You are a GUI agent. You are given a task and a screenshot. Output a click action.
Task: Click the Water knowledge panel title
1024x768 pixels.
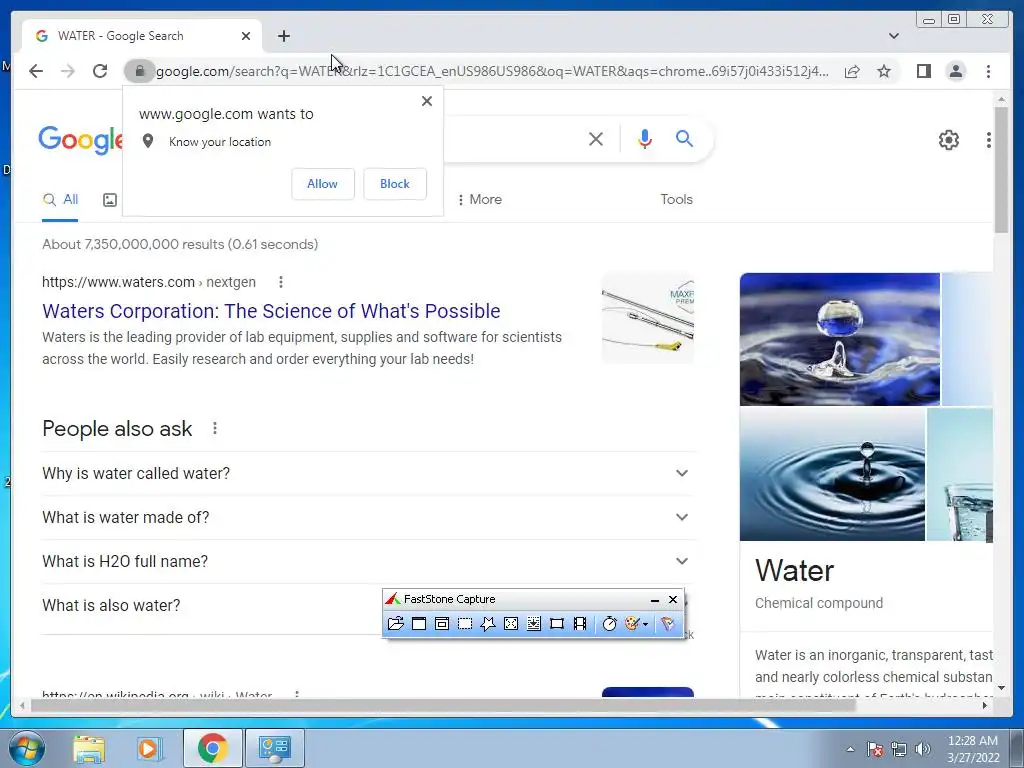coord(794,571)
